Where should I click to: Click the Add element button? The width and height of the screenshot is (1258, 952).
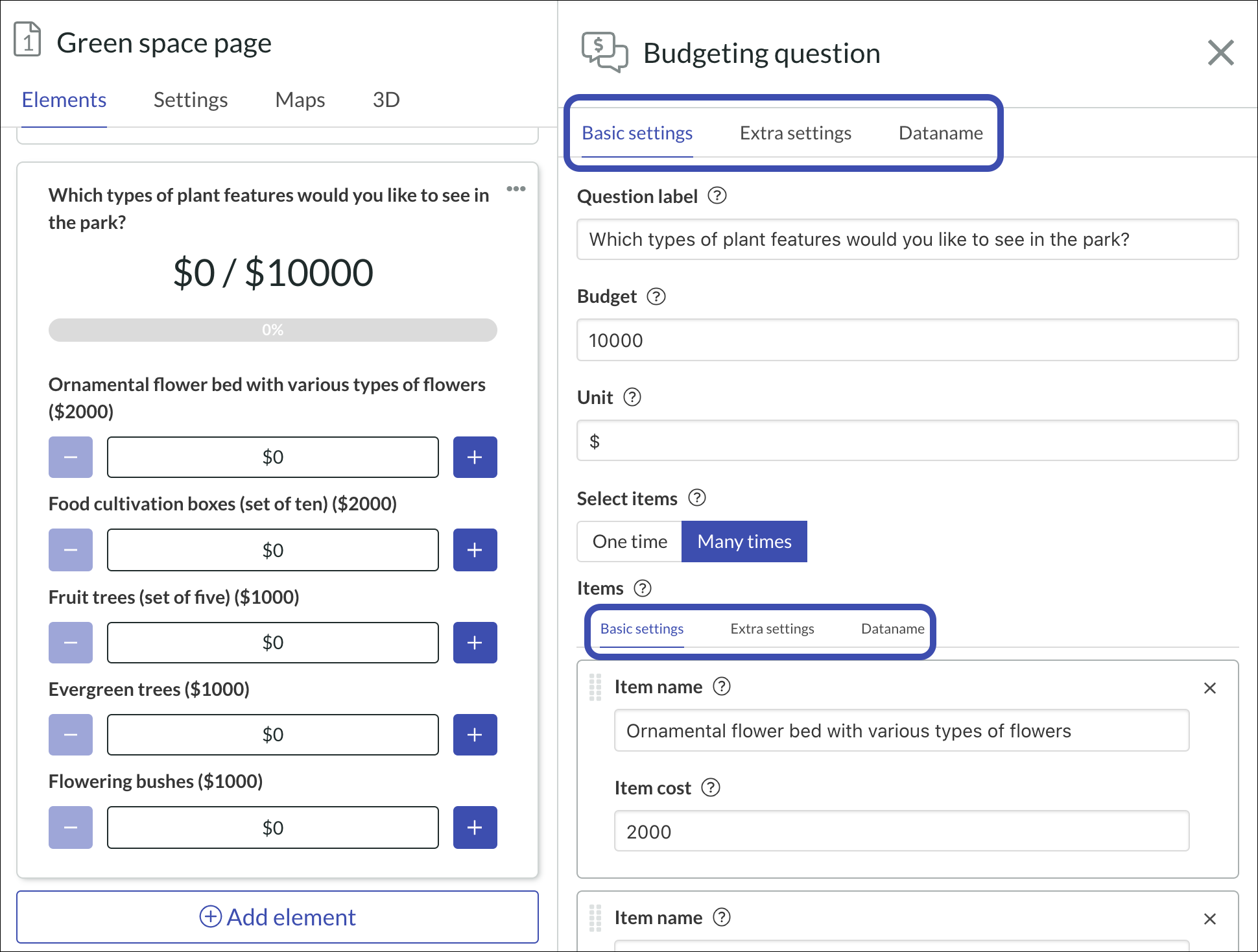pos(278,917)
